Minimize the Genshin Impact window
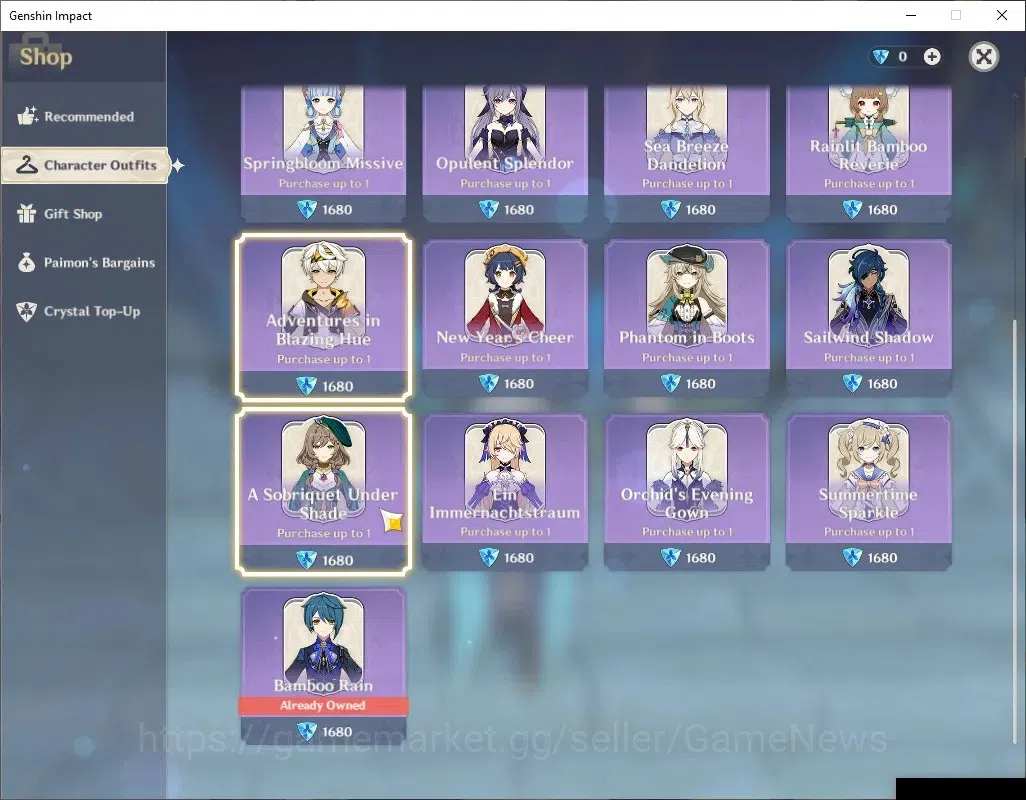The image size is (1026, 800). pos(911,15)
